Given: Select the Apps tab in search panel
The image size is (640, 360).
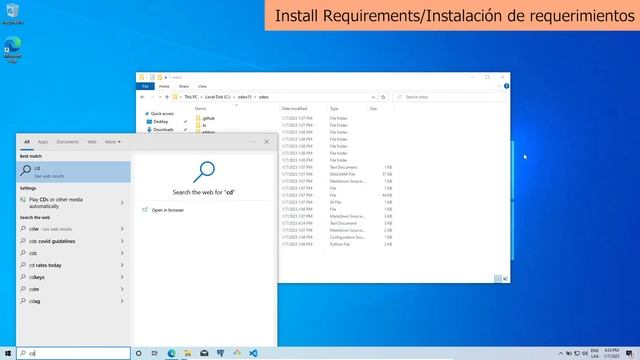Looking at the screenshot, I should [43, 142].
